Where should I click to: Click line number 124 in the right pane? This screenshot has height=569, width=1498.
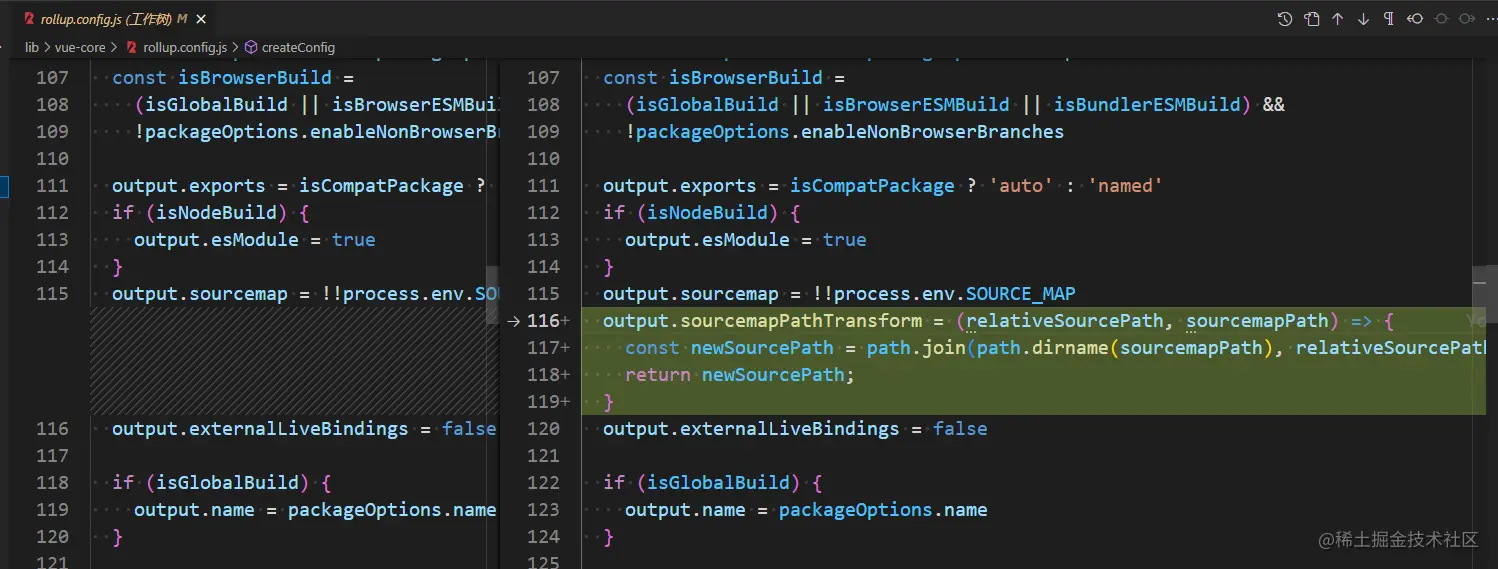(544, 537)
